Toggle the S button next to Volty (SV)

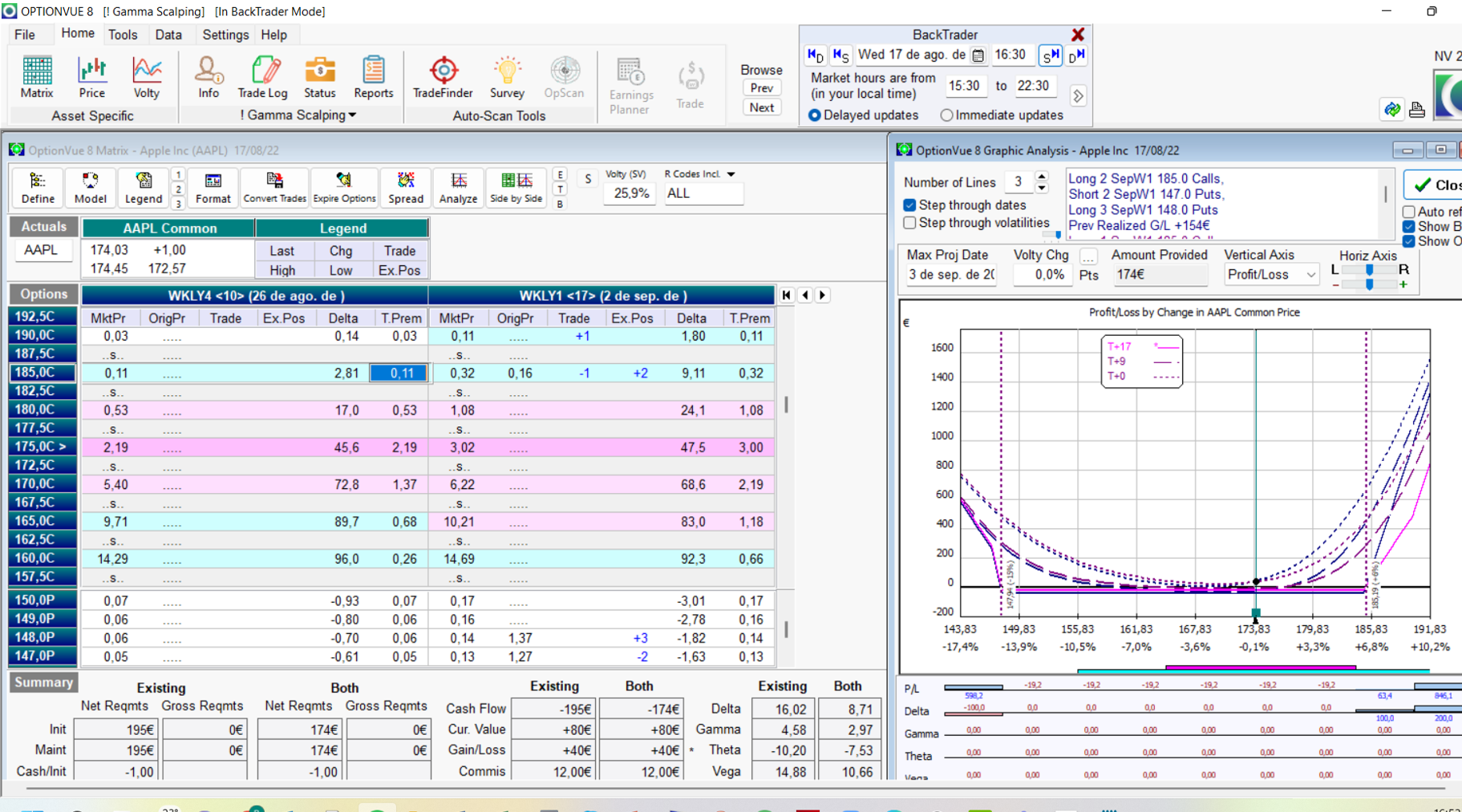point(588,180)
